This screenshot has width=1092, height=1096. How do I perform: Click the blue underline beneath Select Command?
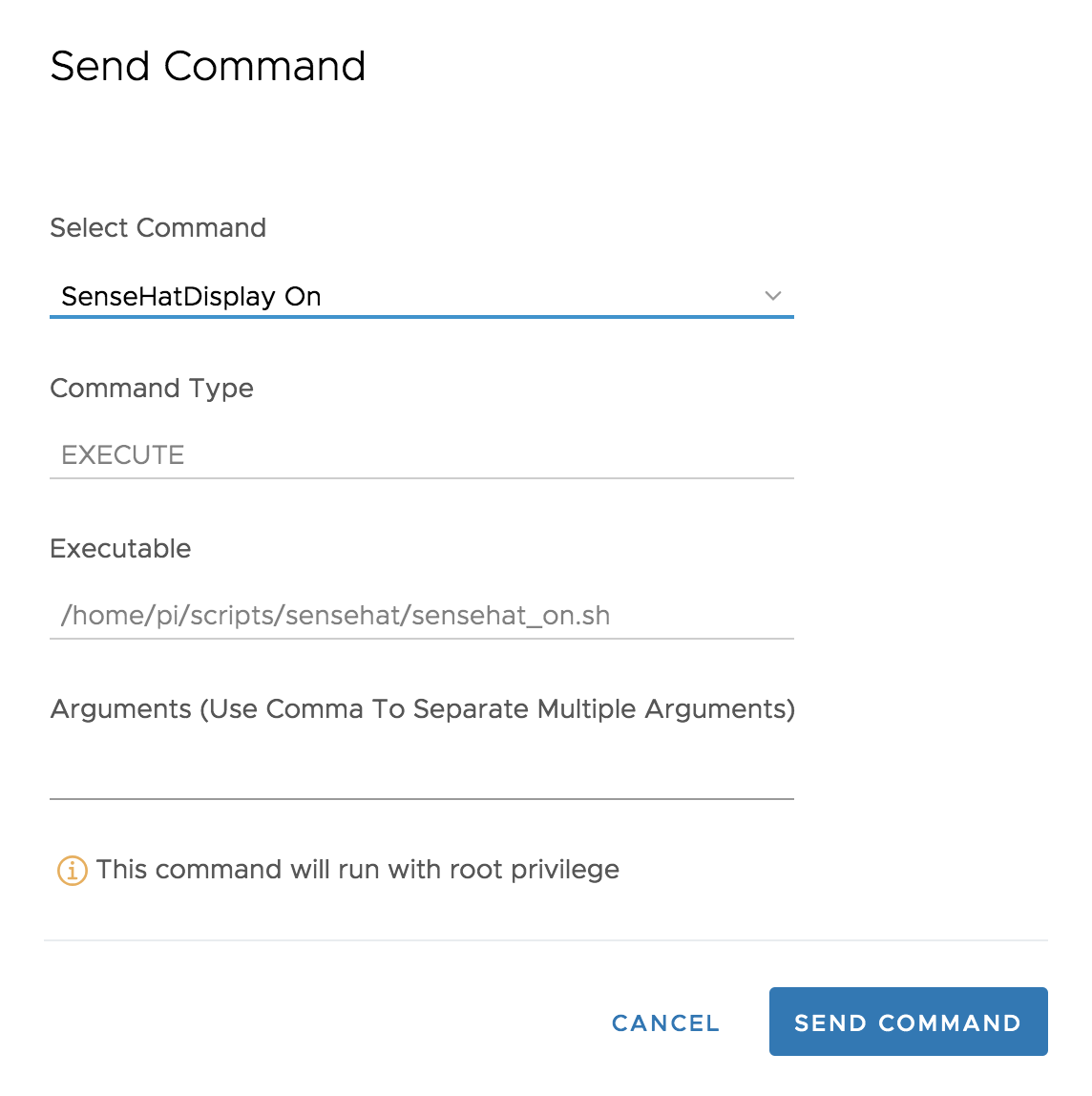[x=421, y=316]
